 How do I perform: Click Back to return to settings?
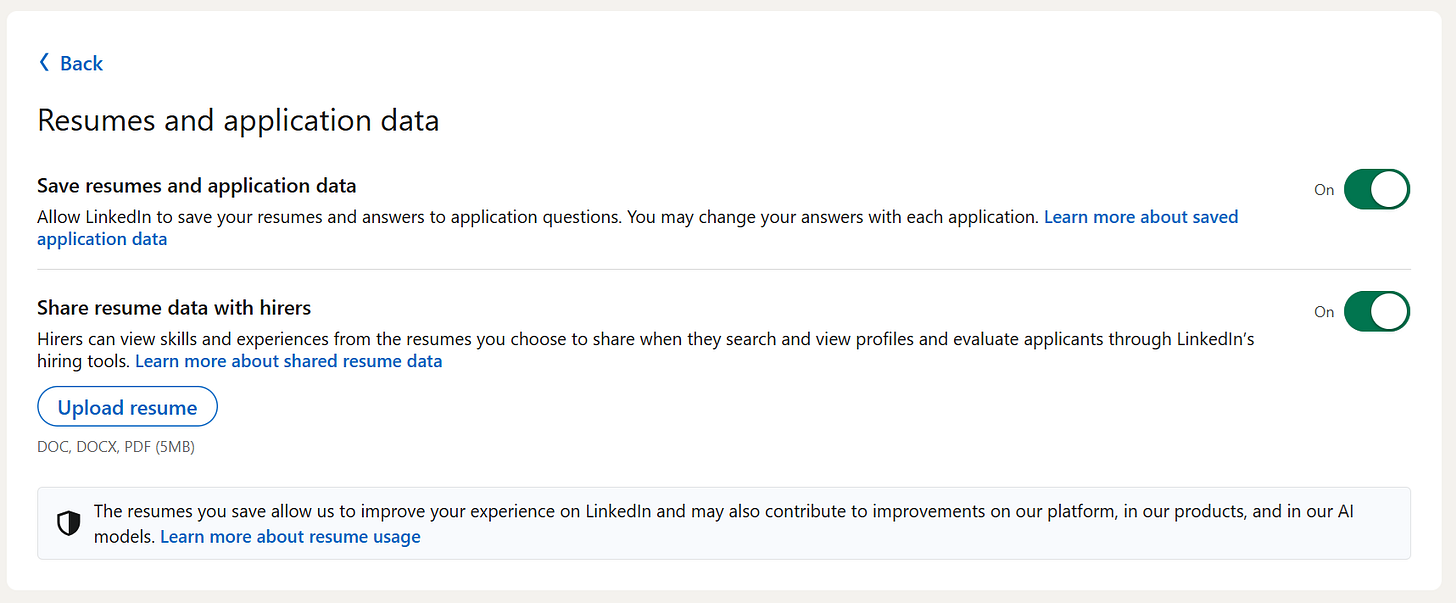pyautogui.click(x=81, y=62)
